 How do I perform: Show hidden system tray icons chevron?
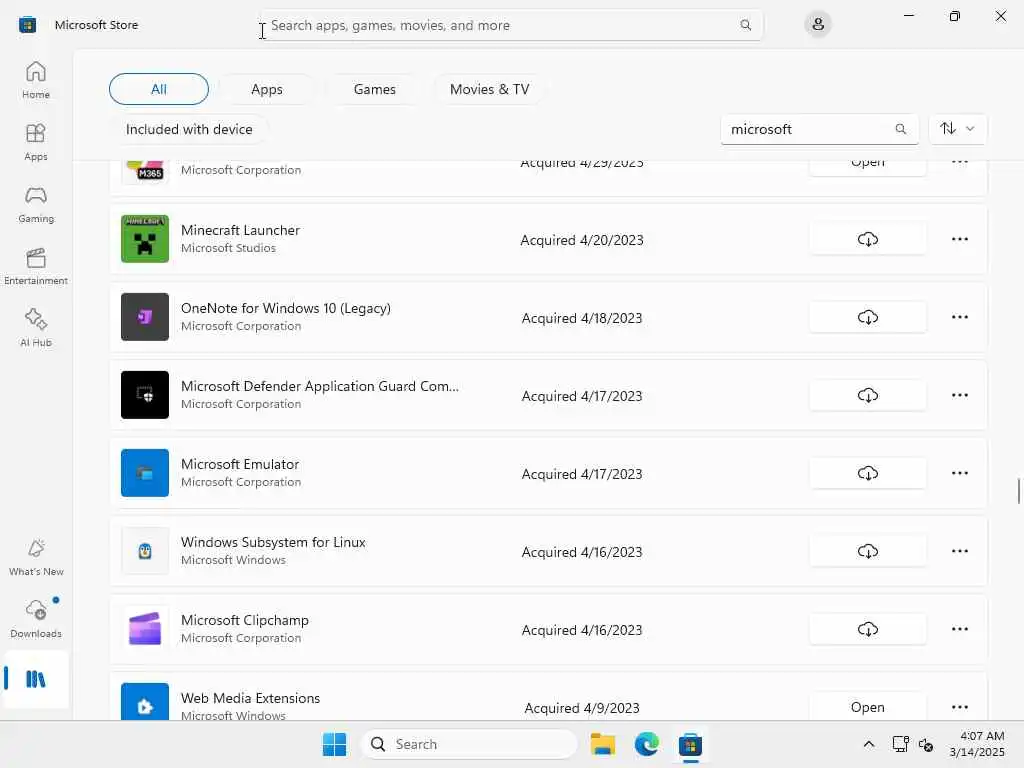869,744
